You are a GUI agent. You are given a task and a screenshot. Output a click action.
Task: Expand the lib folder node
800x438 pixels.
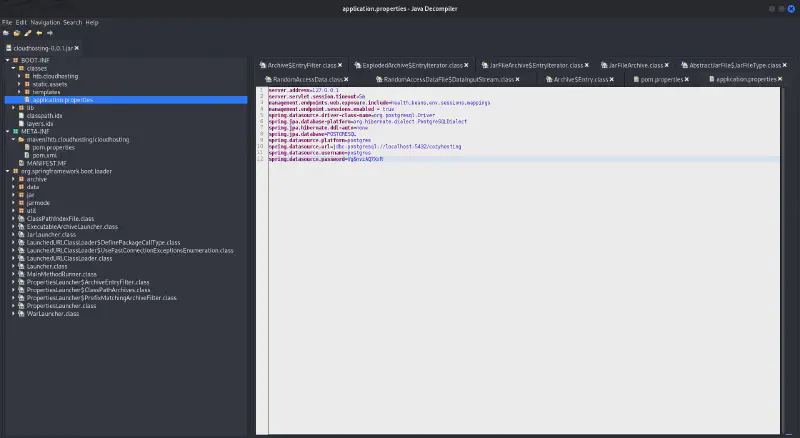click(x=13, y=107)
